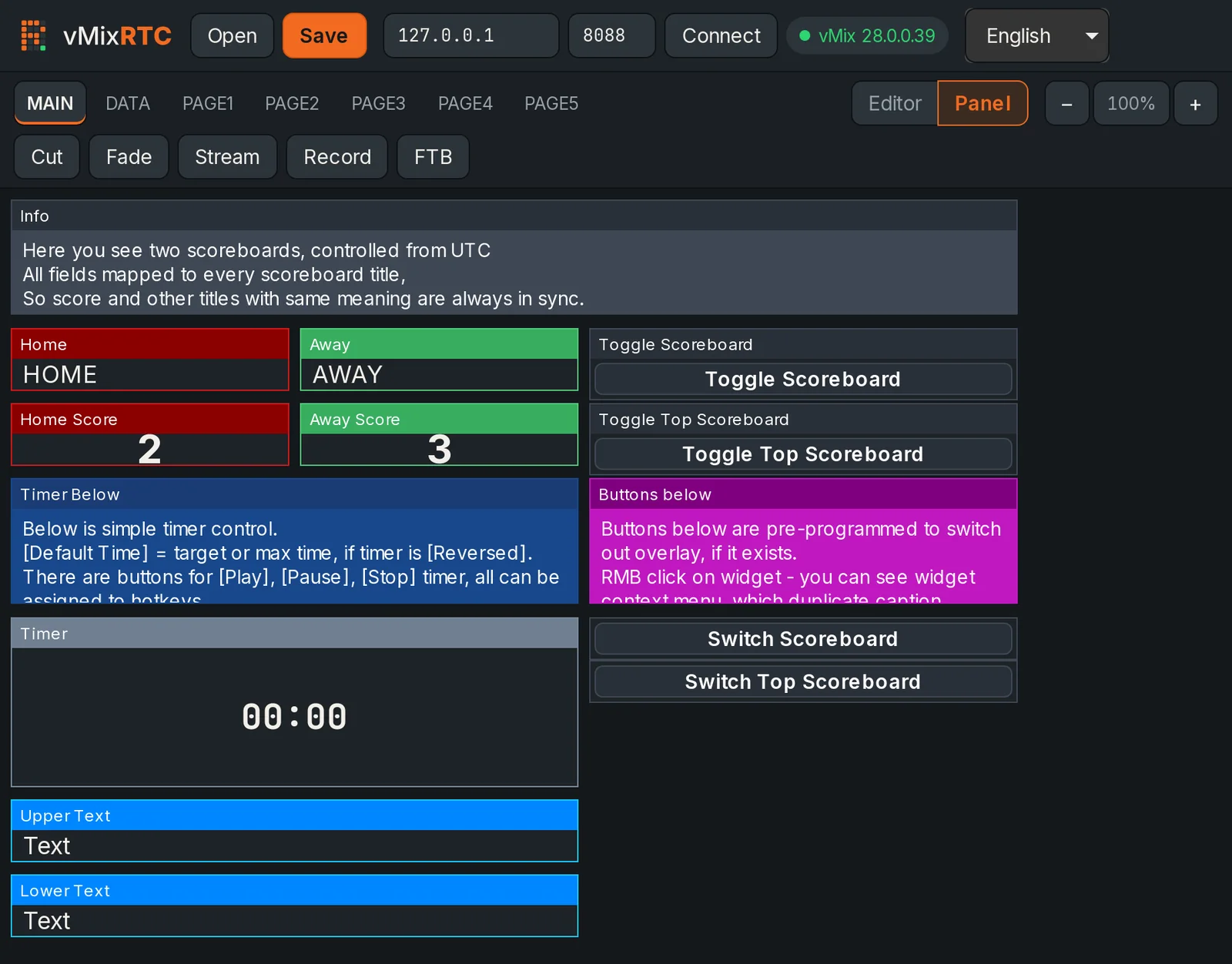The image size is (1232, 964).
Task: Click the blue Lower Text header
Action: pos(294,891)
